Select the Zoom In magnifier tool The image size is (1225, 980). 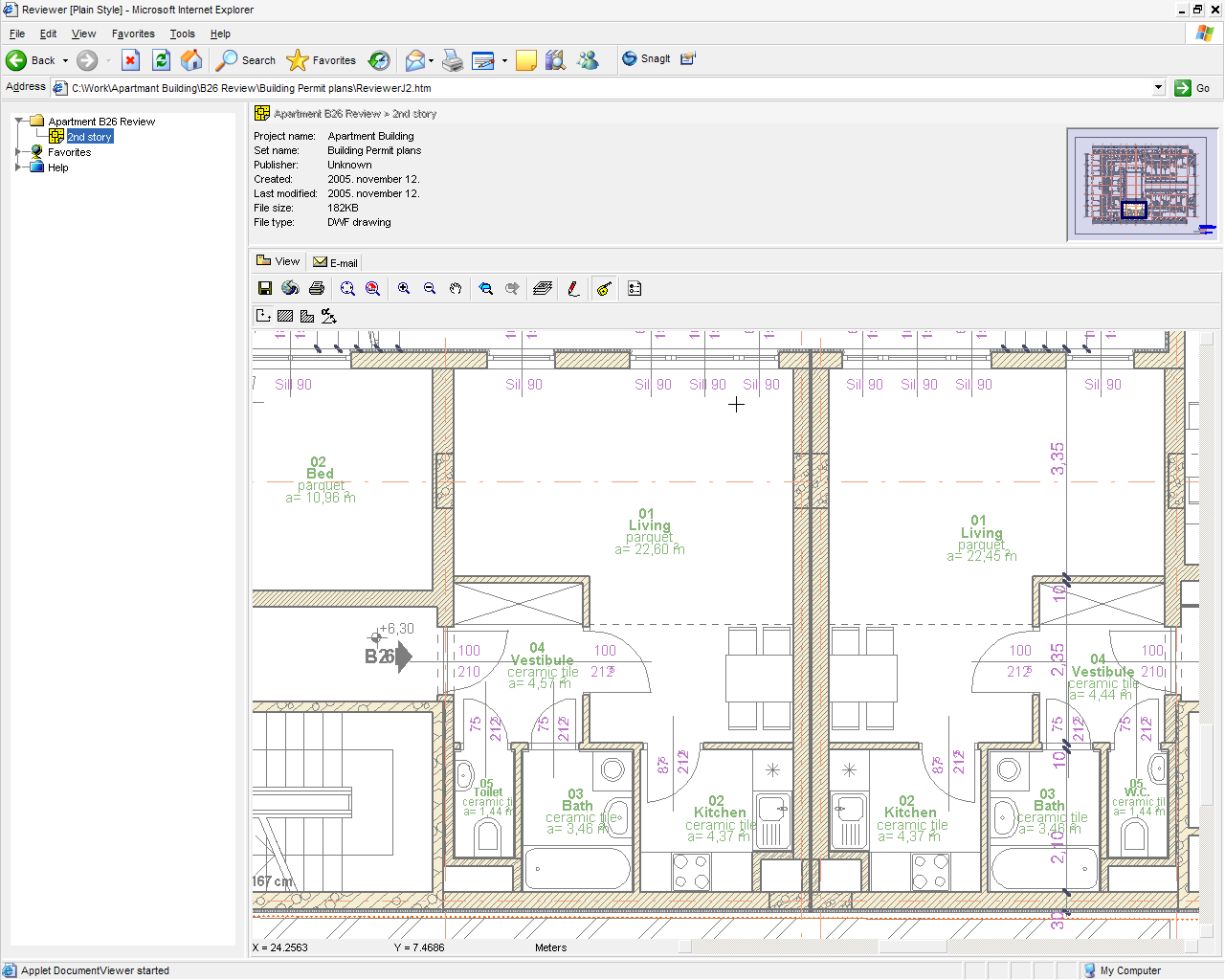coord(404,288)
